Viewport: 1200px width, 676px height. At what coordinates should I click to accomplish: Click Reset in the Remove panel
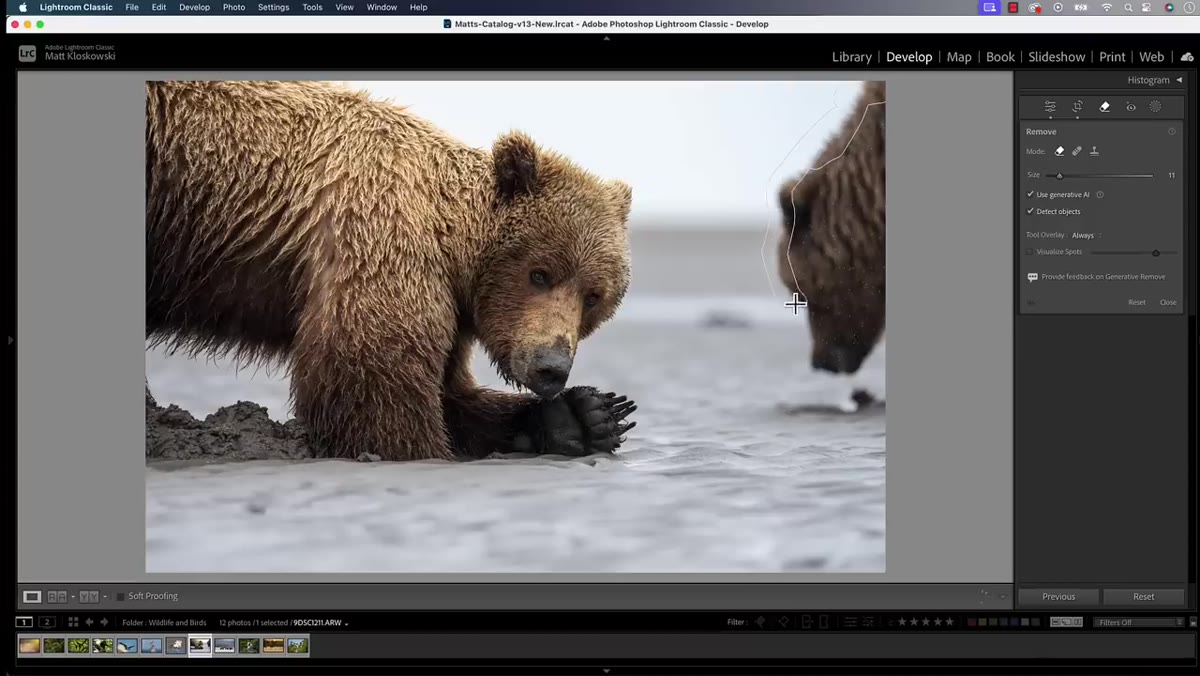[x=1137, y=302]
